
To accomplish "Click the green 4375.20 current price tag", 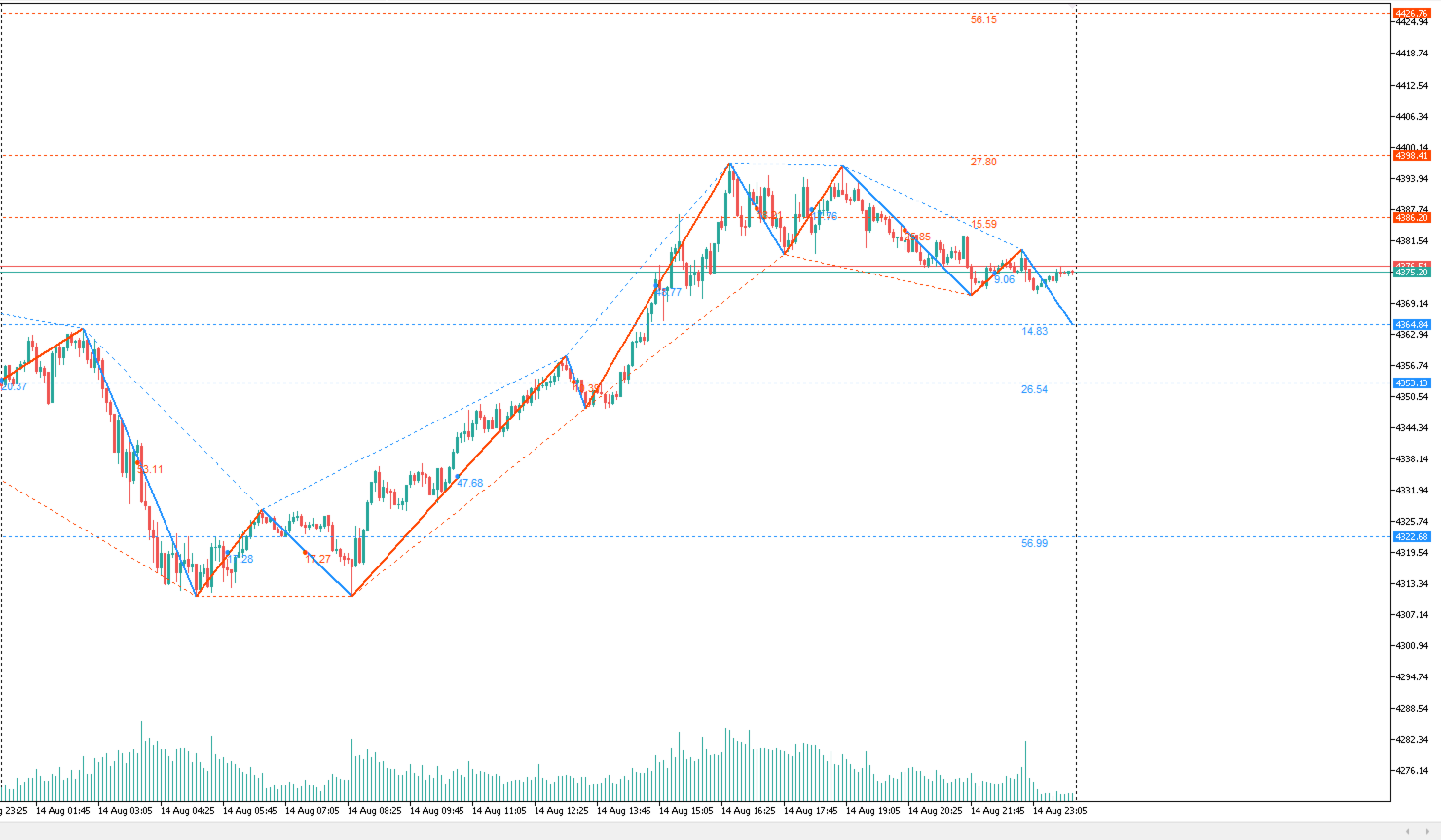I will (x=1412, y=273).
